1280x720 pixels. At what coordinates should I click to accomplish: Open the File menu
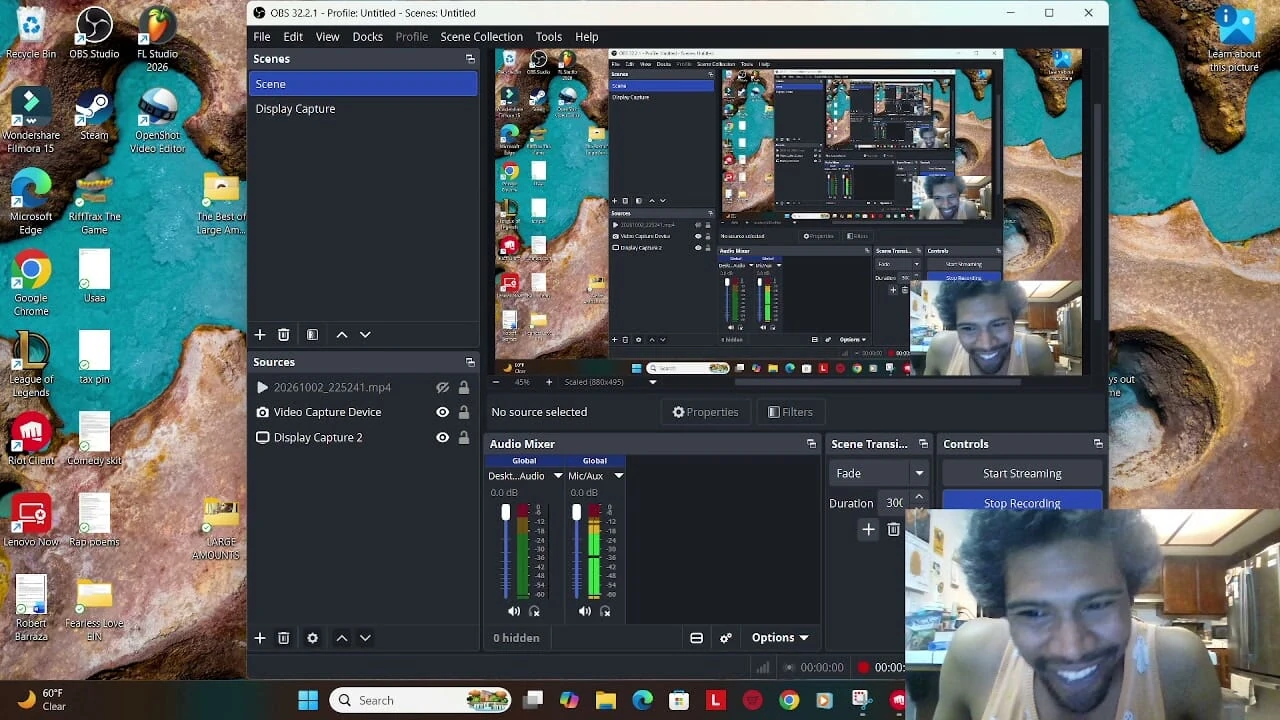[262, 37]
